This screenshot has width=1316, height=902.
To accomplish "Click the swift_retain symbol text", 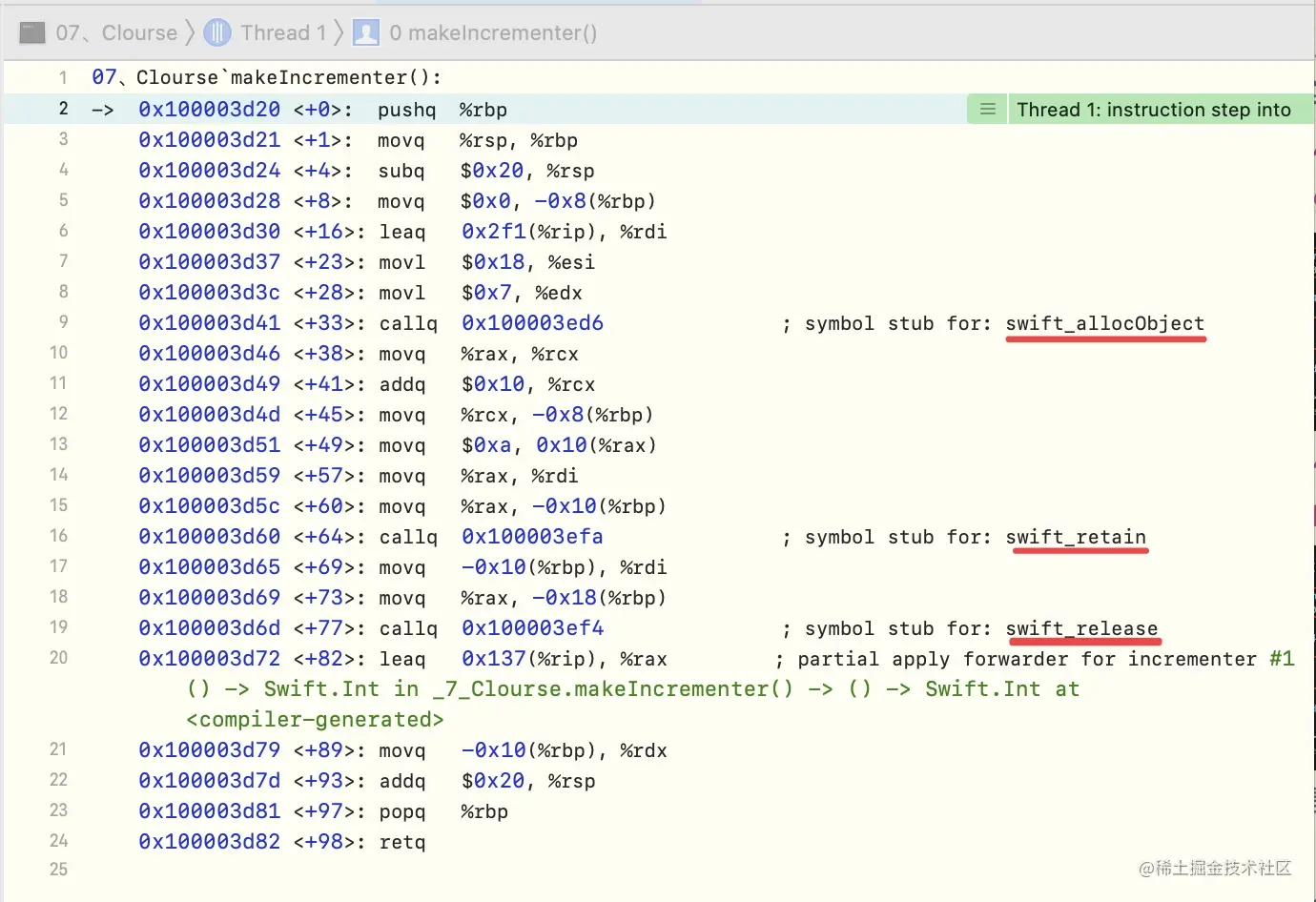I will 1076,537.
